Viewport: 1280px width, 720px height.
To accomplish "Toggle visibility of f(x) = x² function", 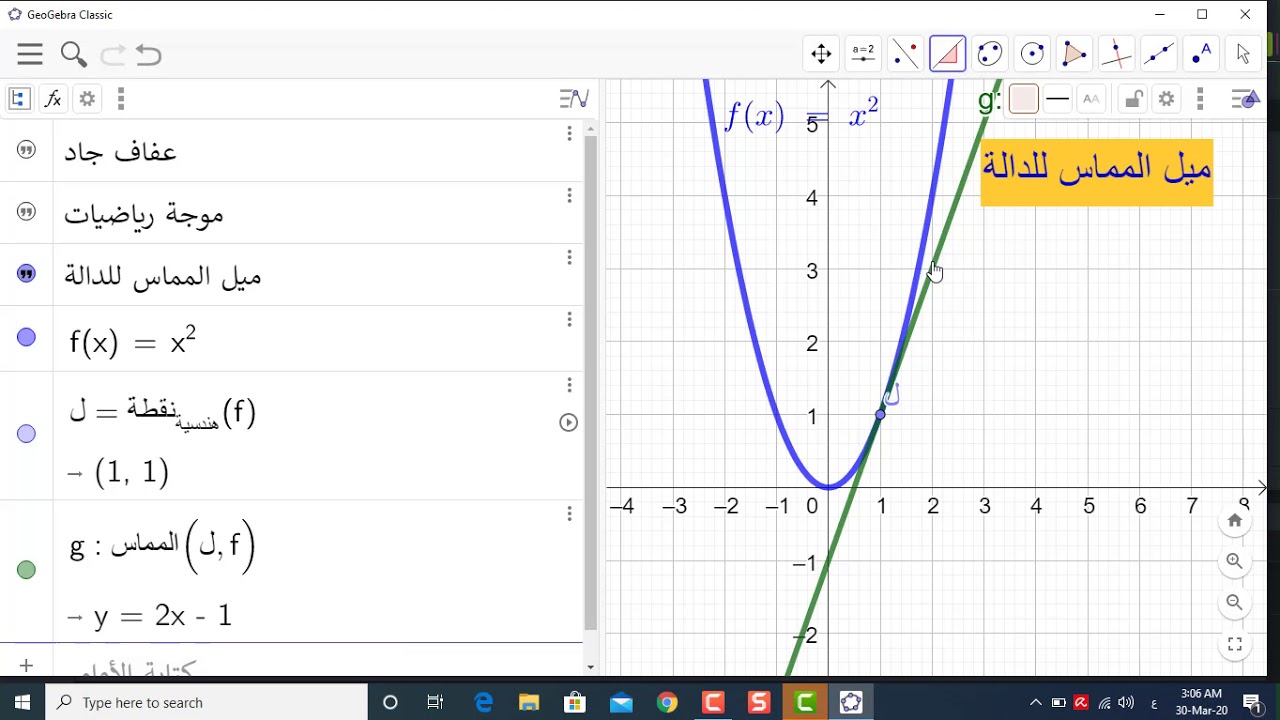I will (x=27, y=338).
